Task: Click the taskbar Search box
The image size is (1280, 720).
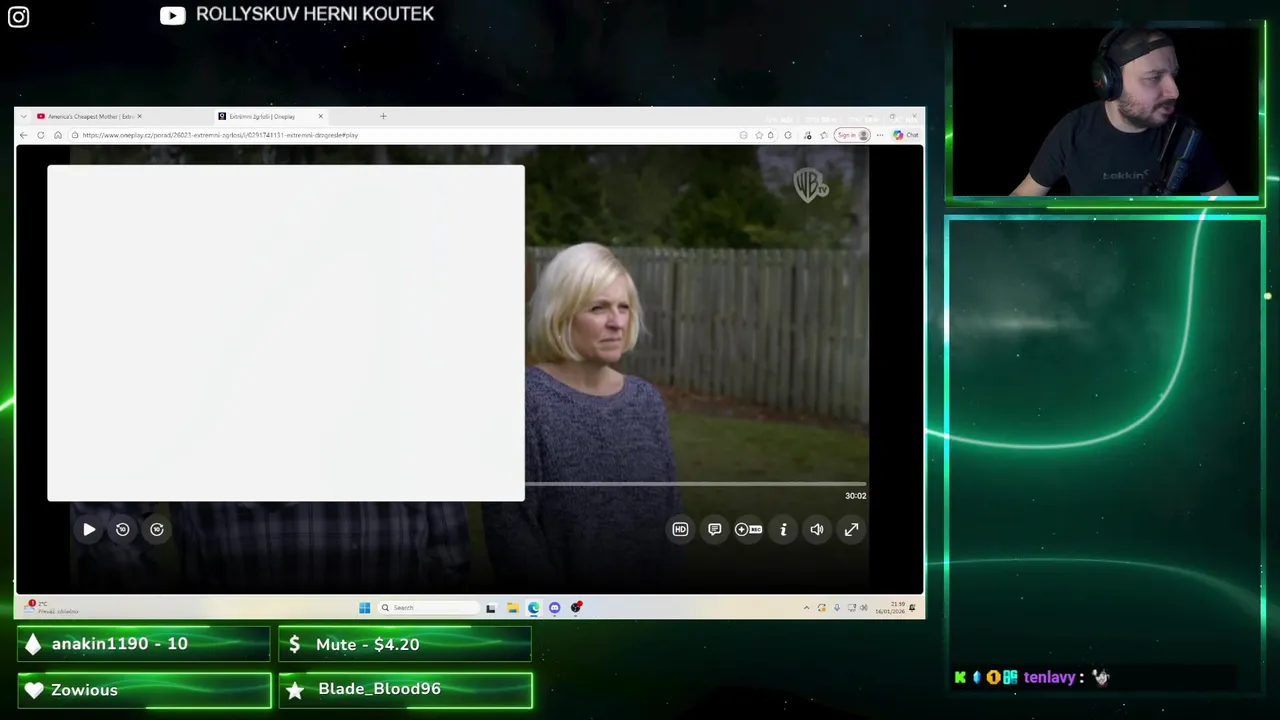Action: [x=428, y=607]
